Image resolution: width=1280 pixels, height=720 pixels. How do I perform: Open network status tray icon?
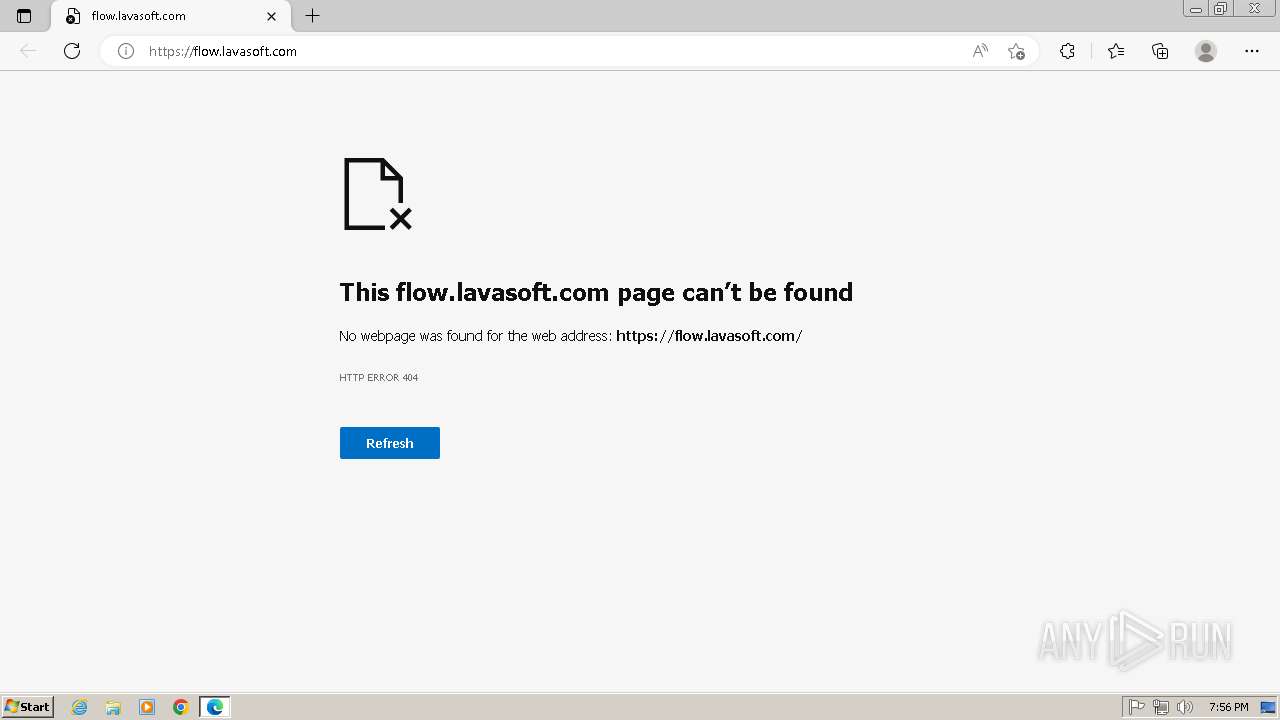click(1161, 707)
